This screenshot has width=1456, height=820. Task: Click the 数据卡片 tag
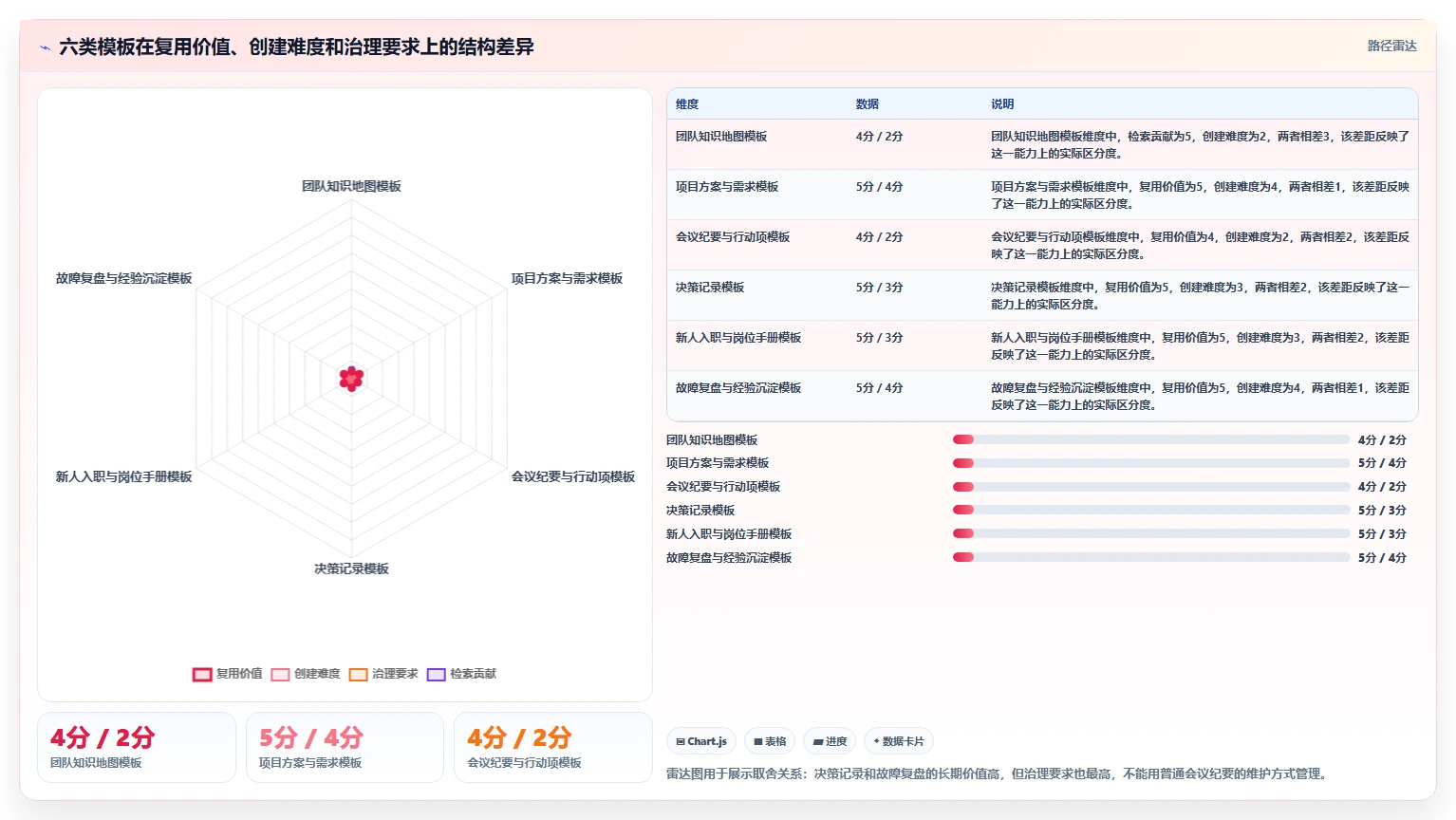tap(899, 741)
